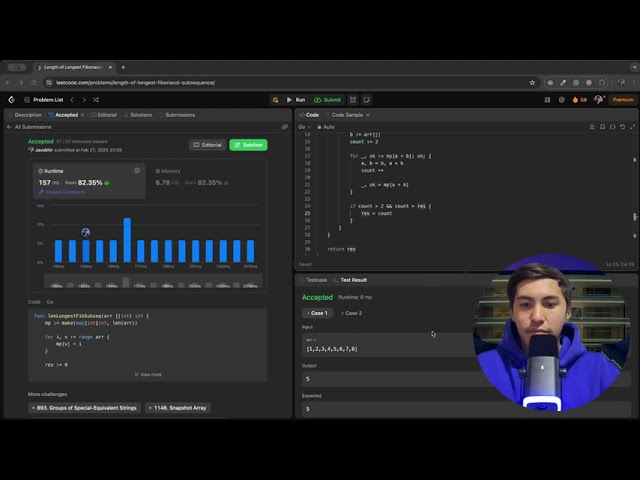This screenshot has width=640, height=480.
Task: Expand editor to fullscreen icon
Action: tap(633, 127)
